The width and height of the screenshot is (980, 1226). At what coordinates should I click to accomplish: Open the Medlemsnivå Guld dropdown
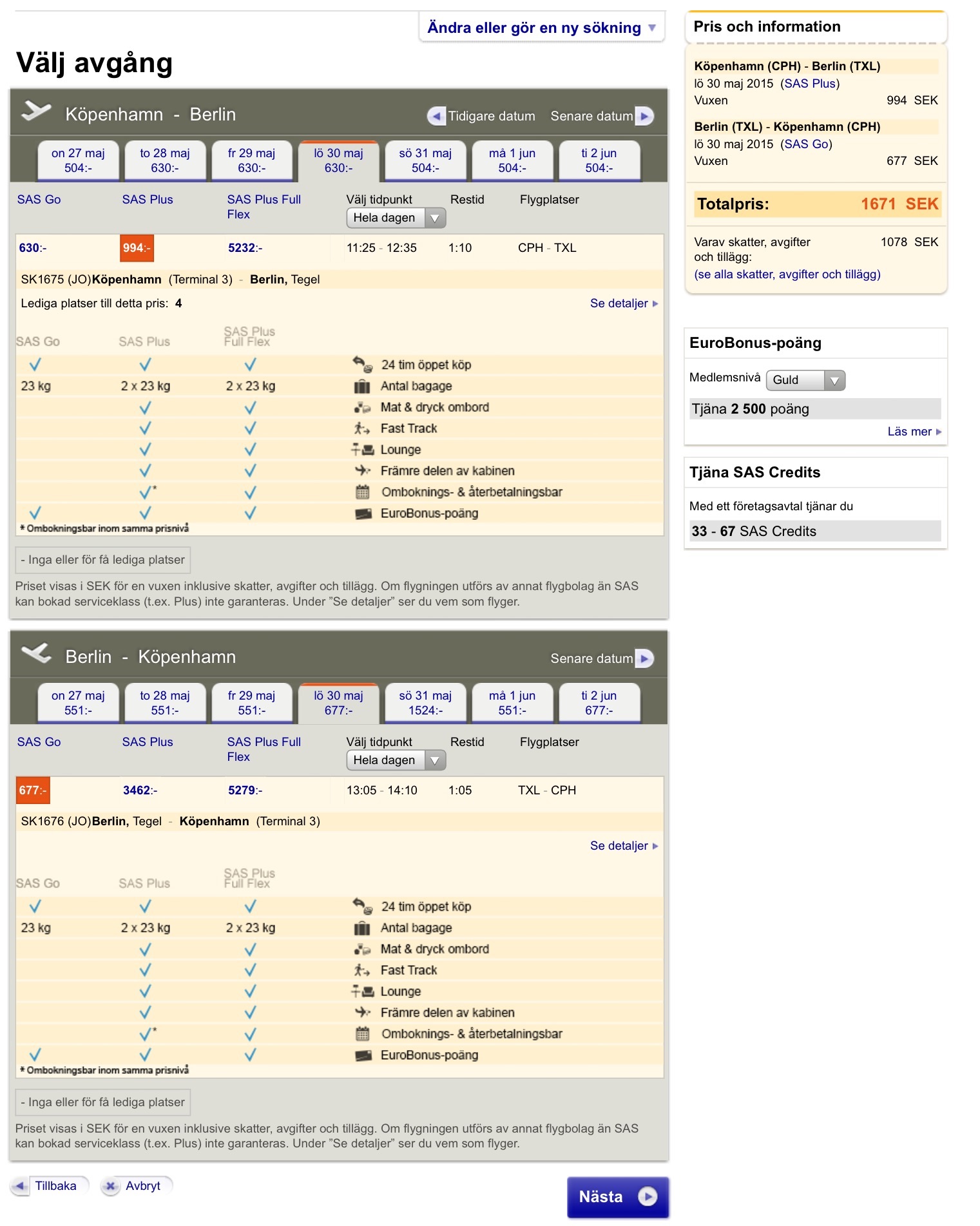point(805,380)
